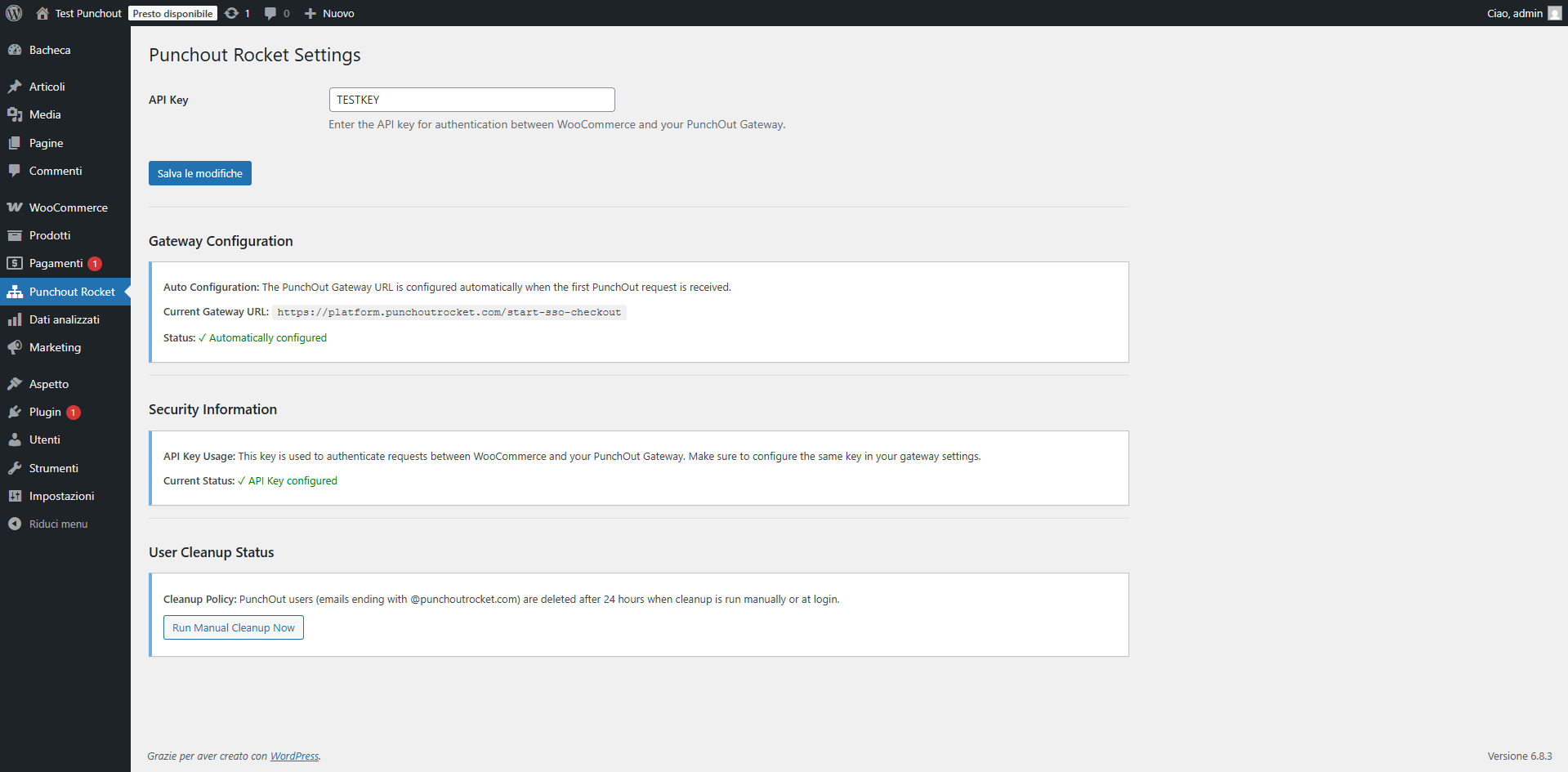The image size is (1568, 772).
Task: Open the updates icon showing 1 pending update
Action: [231, 12]
